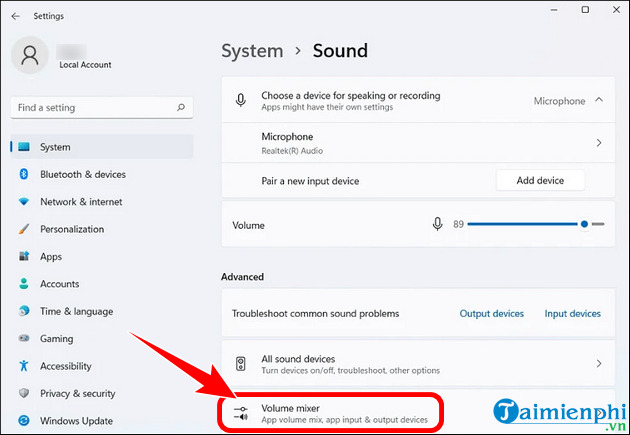Click the Time & language globe icon
This screenshot has height=435, width=630.
(24, 311)
